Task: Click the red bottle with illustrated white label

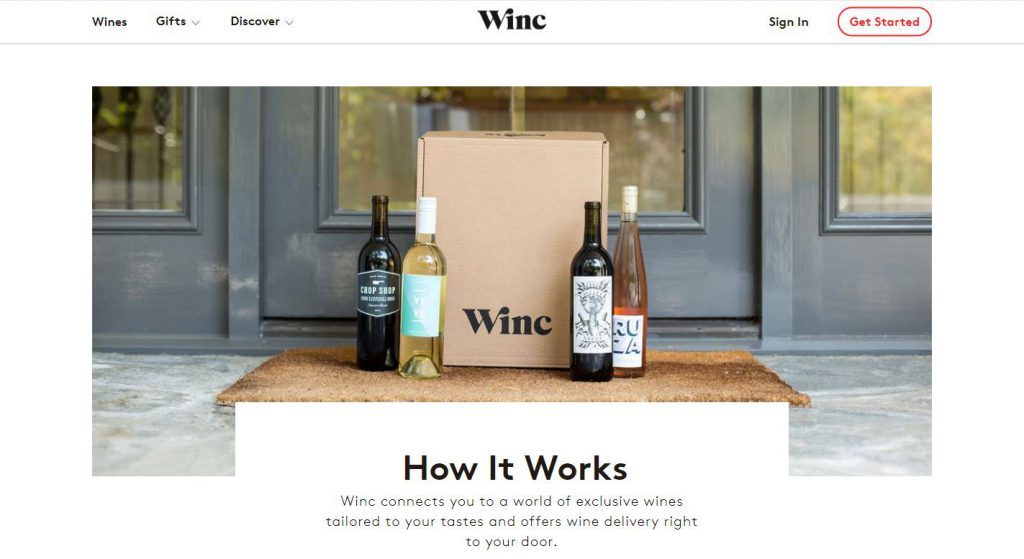Action: [592, 292]
